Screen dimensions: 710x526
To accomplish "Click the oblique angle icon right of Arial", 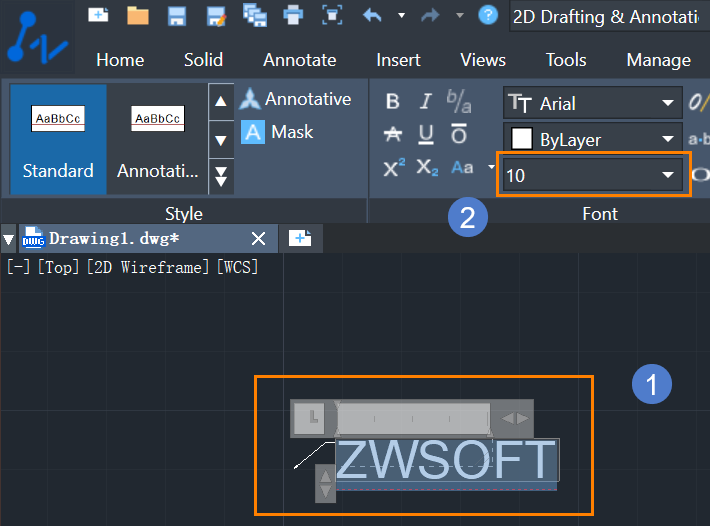I will 699,102.
